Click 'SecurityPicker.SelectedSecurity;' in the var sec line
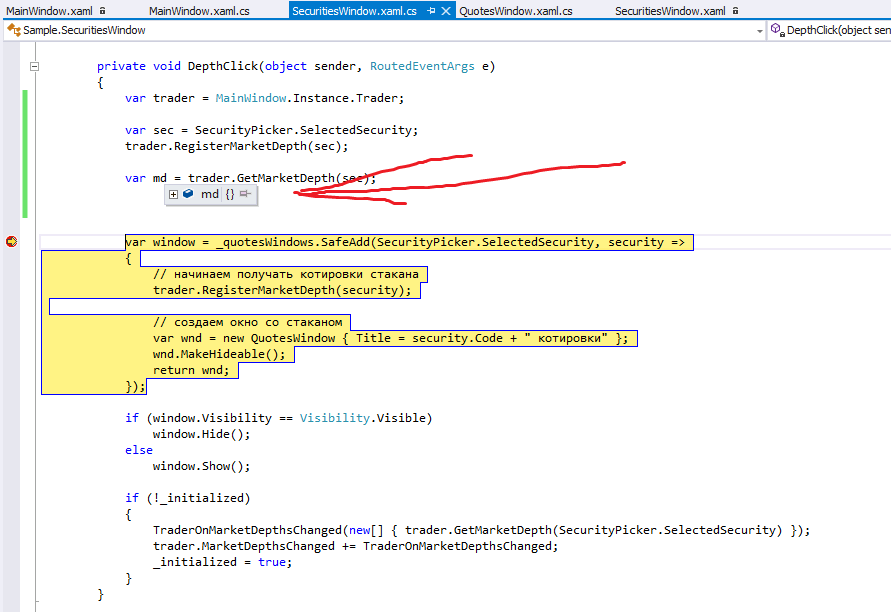Viewport: 891px width, 612px height. [x=306, y=130]
